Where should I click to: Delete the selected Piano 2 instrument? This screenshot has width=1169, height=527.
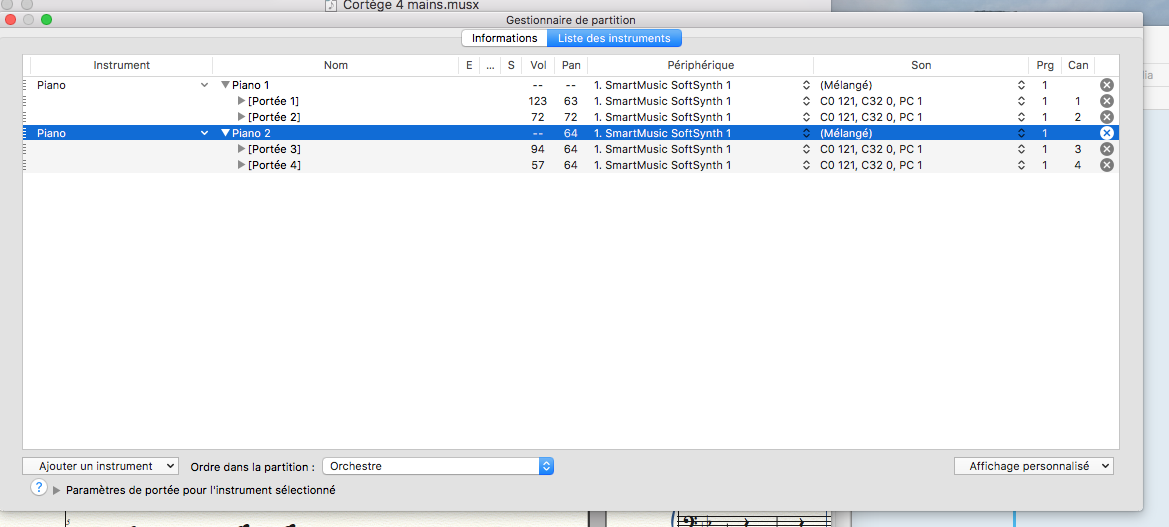point(1107,133)
